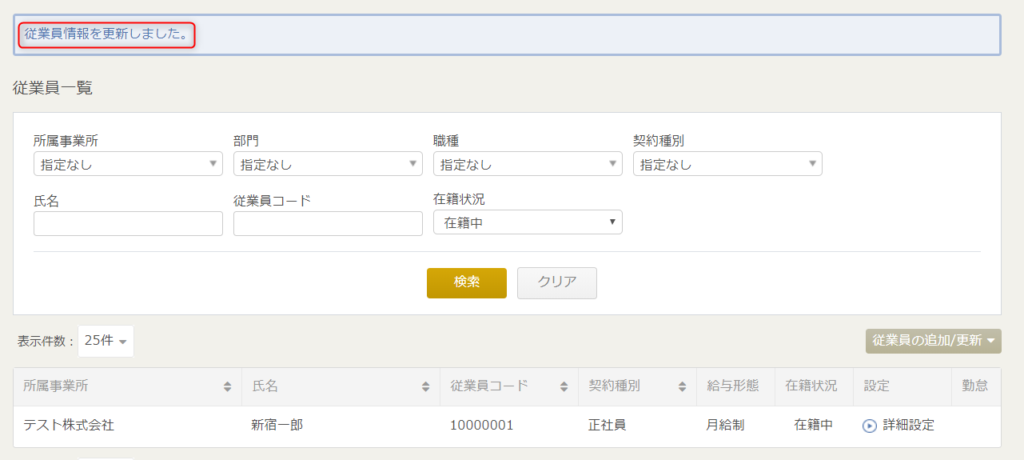Focus the 従業員コード input field

[x=328, y=223]
